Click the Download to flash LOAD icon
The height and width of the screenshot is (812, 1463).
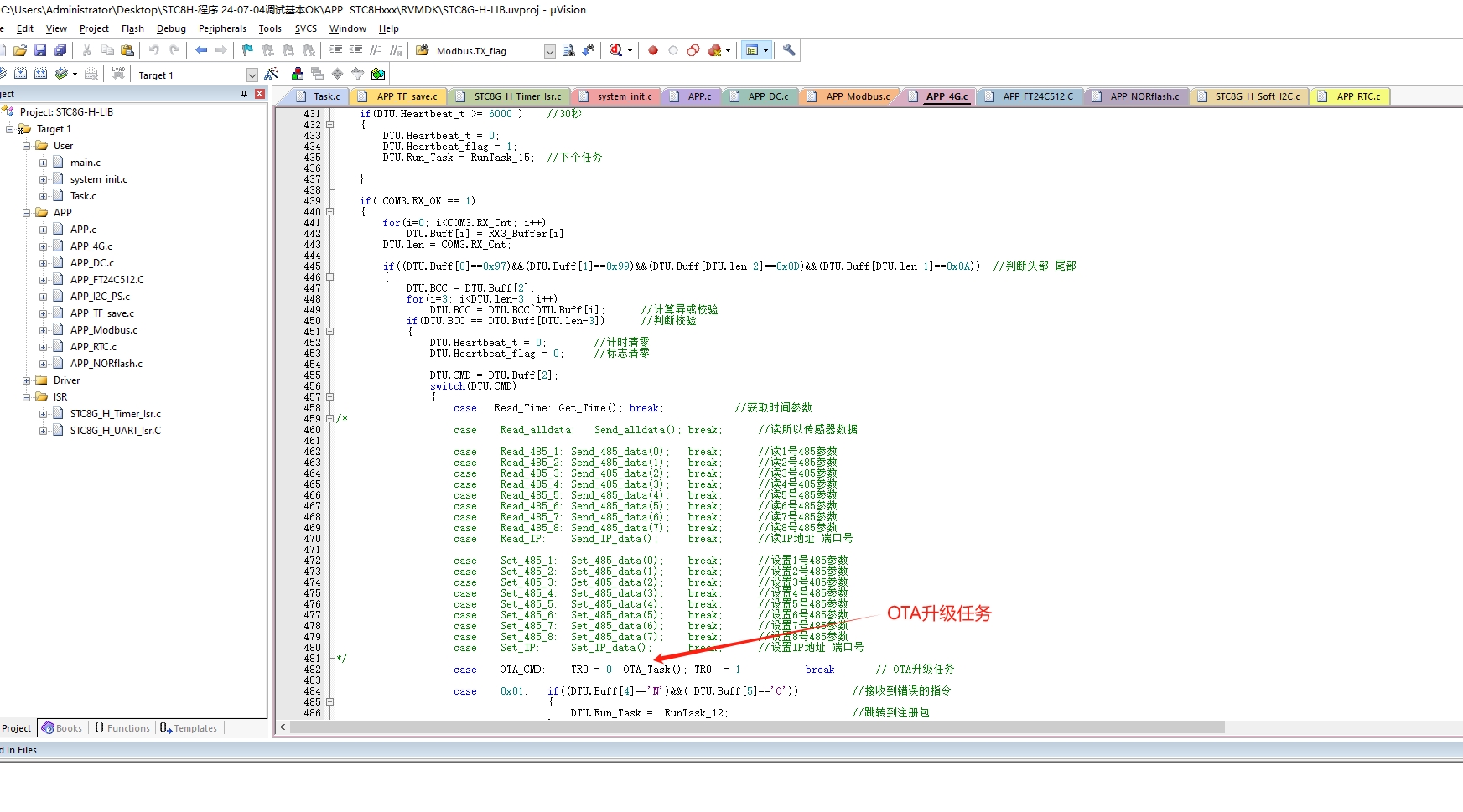[118, 75]
